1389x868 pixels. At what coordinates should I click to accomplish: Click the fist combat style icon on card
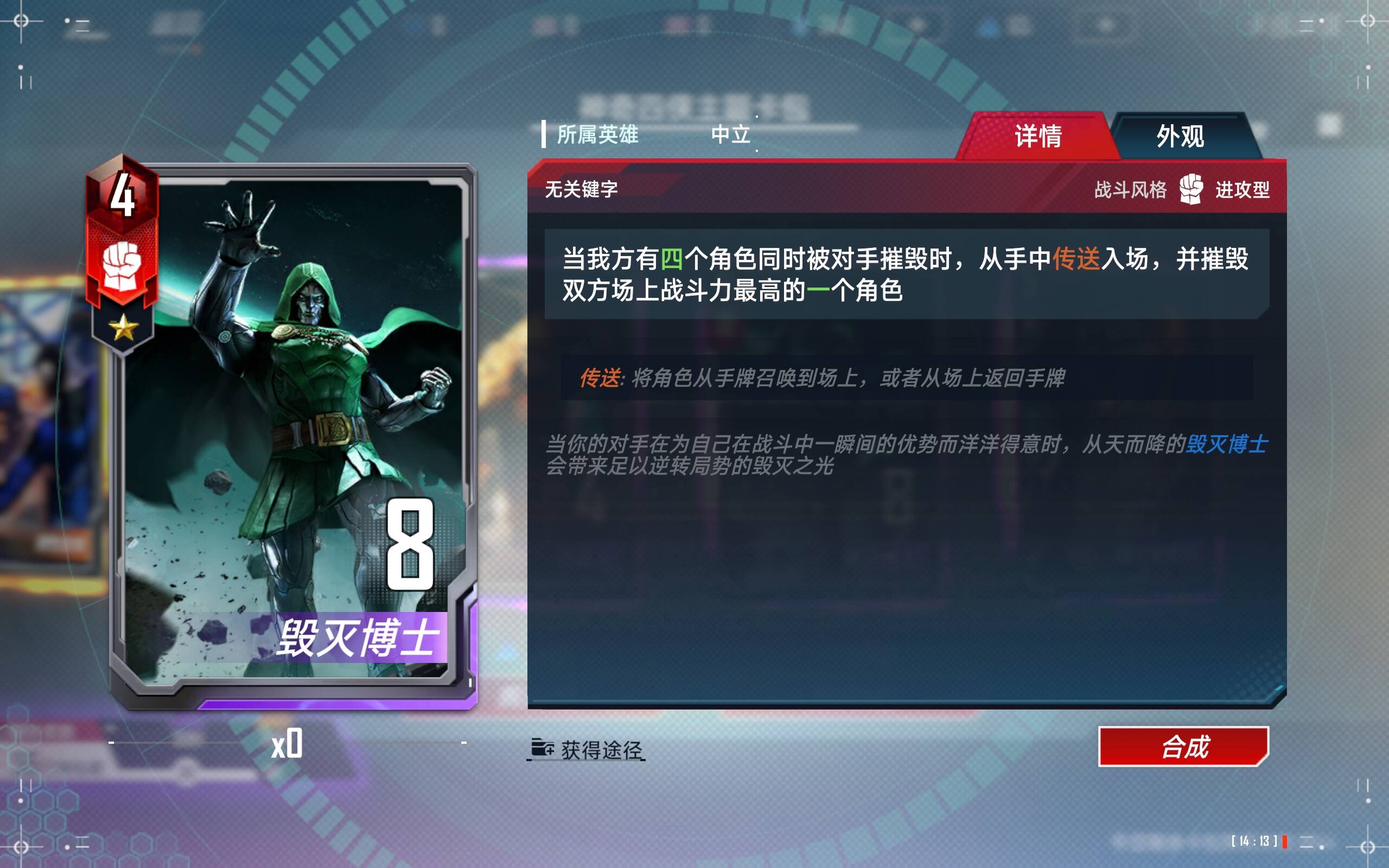pyautogui.click(x=122, y=266)
